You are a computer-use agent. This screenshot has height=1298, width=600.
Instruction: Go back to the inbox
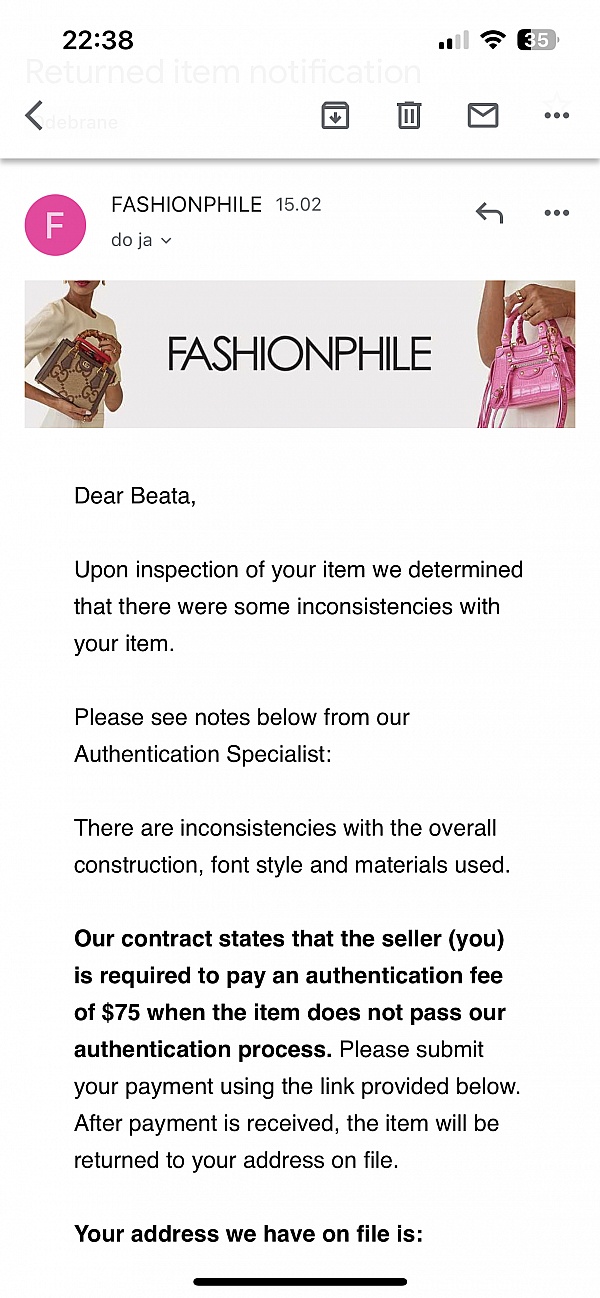pyautogui.click(x=32, y=115)
